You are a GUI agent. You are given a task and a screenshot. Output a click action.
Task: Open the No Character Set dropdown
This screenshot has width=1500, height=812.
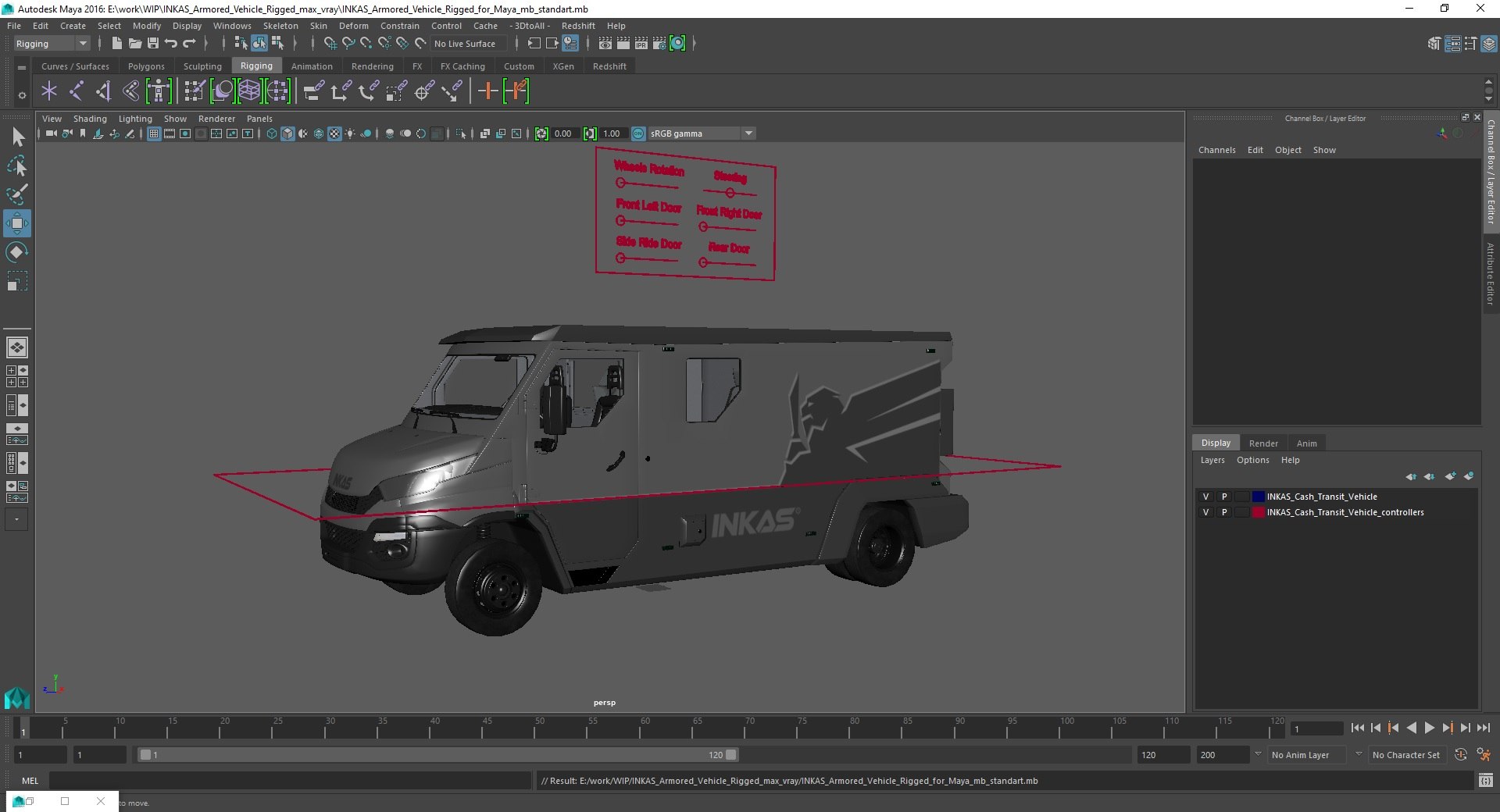pyautogui.click(x=1406, y=755)
